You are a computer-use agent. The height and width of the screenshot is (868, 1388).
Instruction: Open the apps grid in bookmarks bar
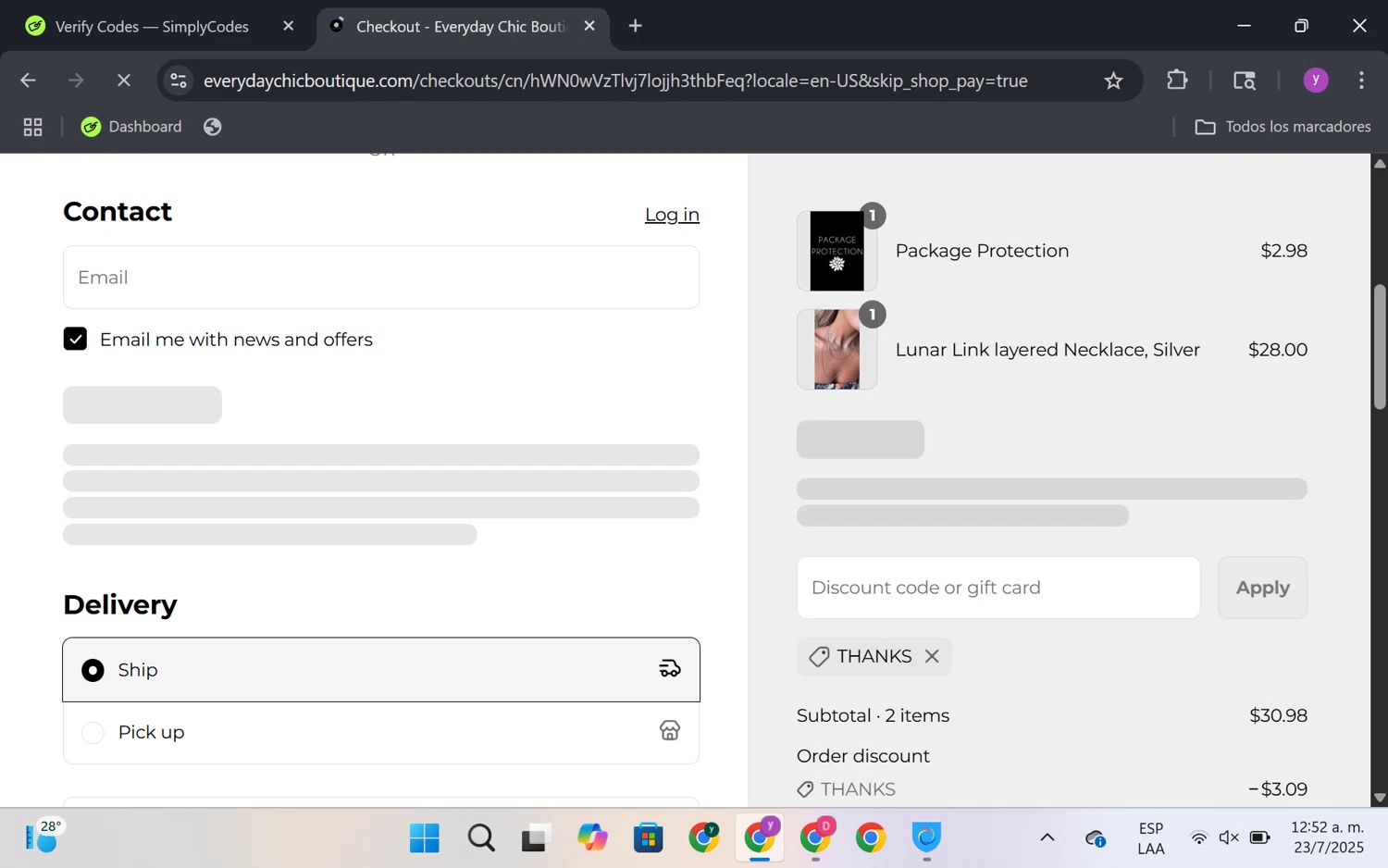[x=33, y=127]
